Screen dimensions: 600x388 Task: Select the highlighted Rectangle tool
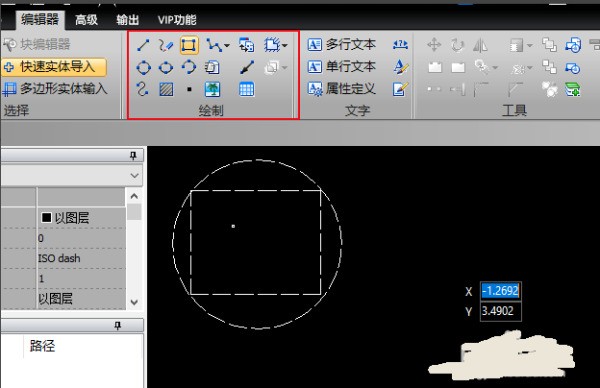pos(189,45)
